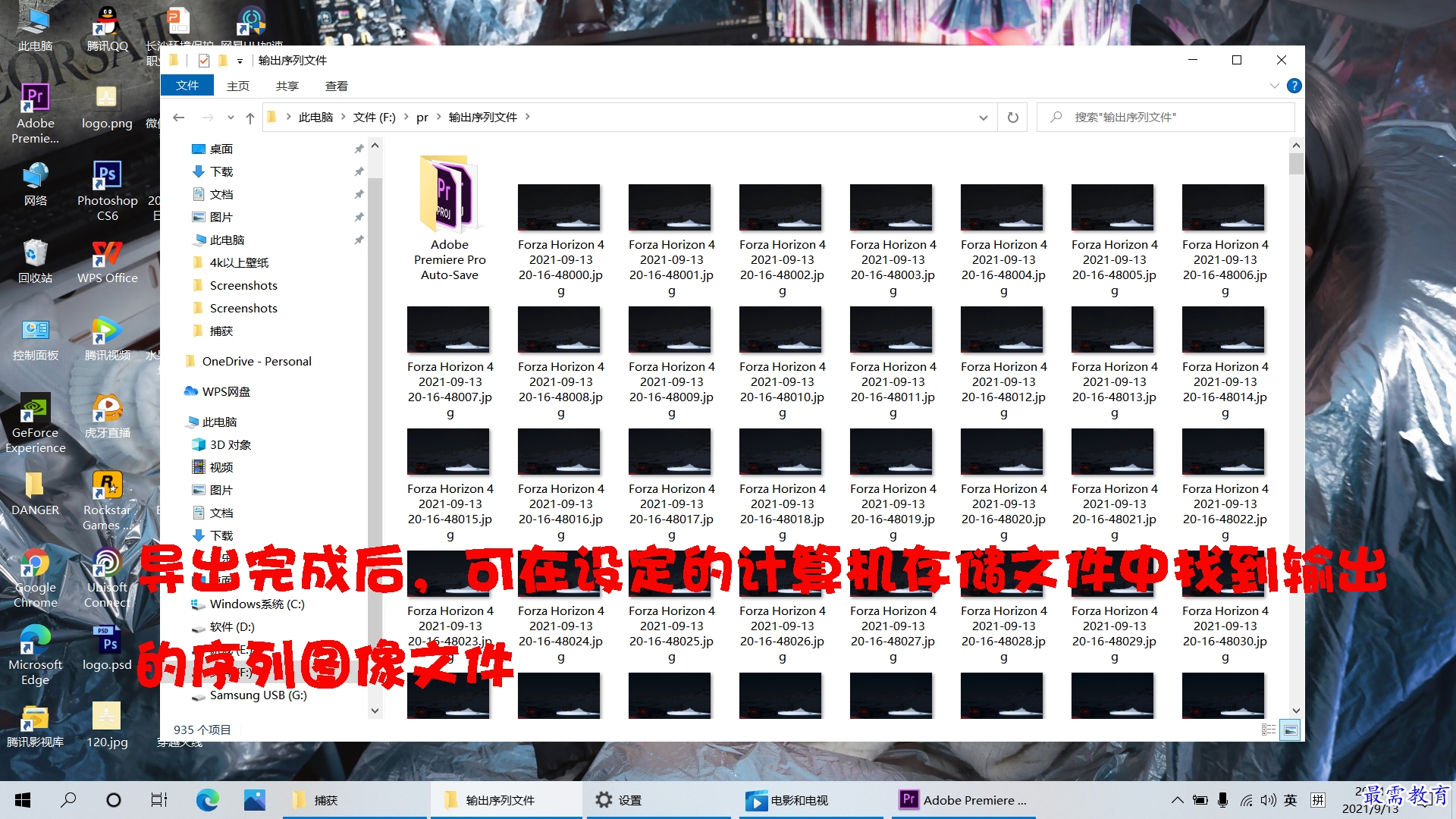Image resolution: width=1456 pixels, height=819 pixels.
Task: Open the 文件 ribbon tab
Action: point(187,86)
